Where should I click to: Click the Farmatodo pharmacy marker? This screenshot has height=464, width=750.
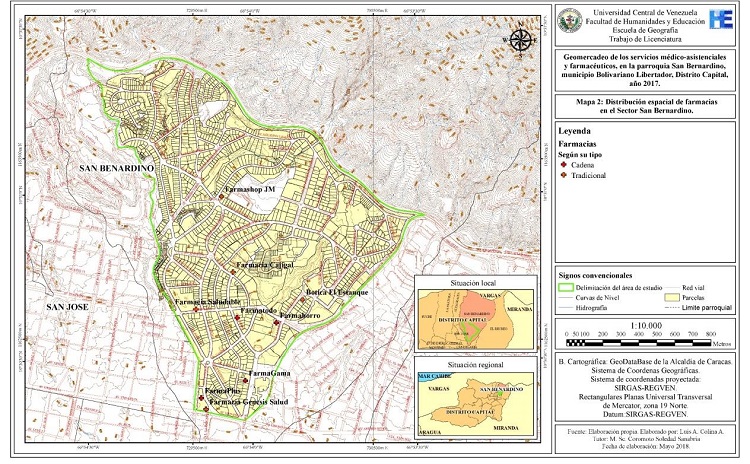(237, 316)
